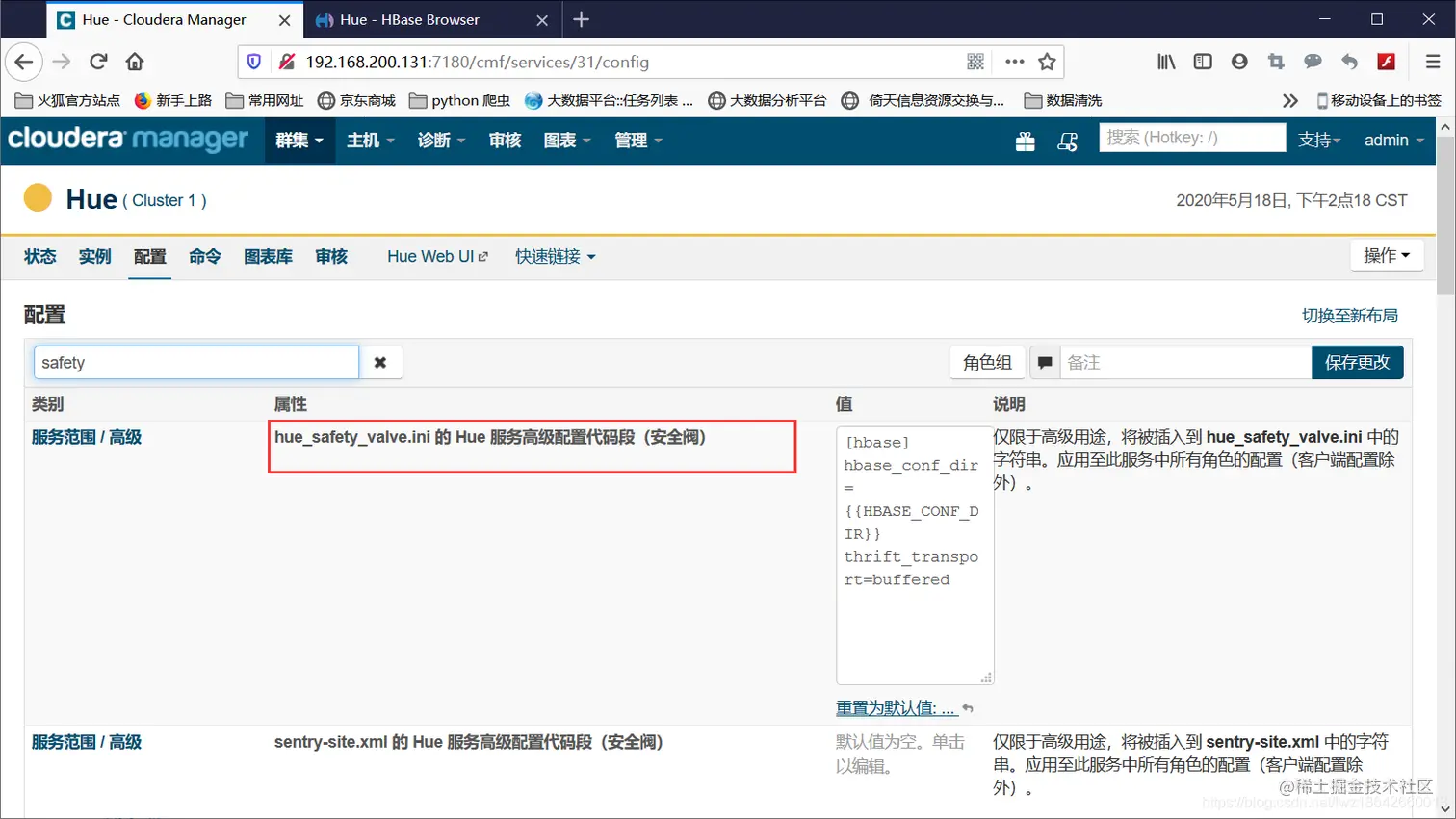This screenshot has width=1456, height=819.
Task: Open the Firefox account icon
Action: 1239,62
